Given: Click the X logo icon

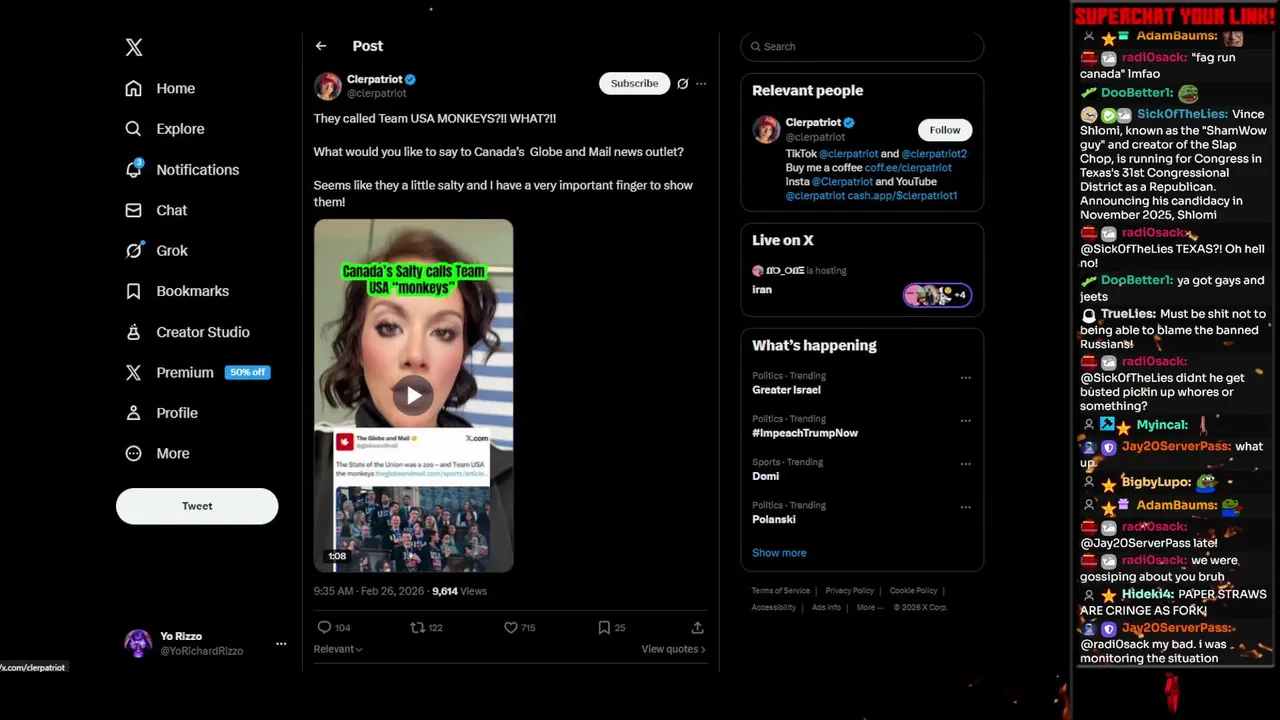Looking at the screenshot, I should [x=134, y=47].
